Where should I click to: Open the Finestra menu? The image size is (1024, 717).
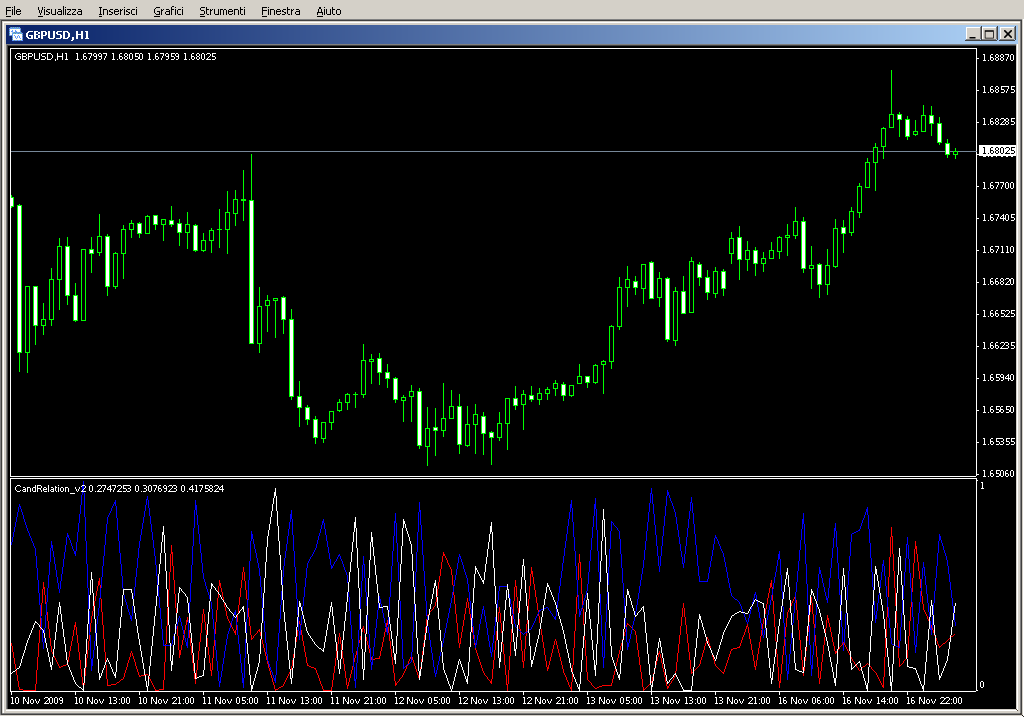280,11
